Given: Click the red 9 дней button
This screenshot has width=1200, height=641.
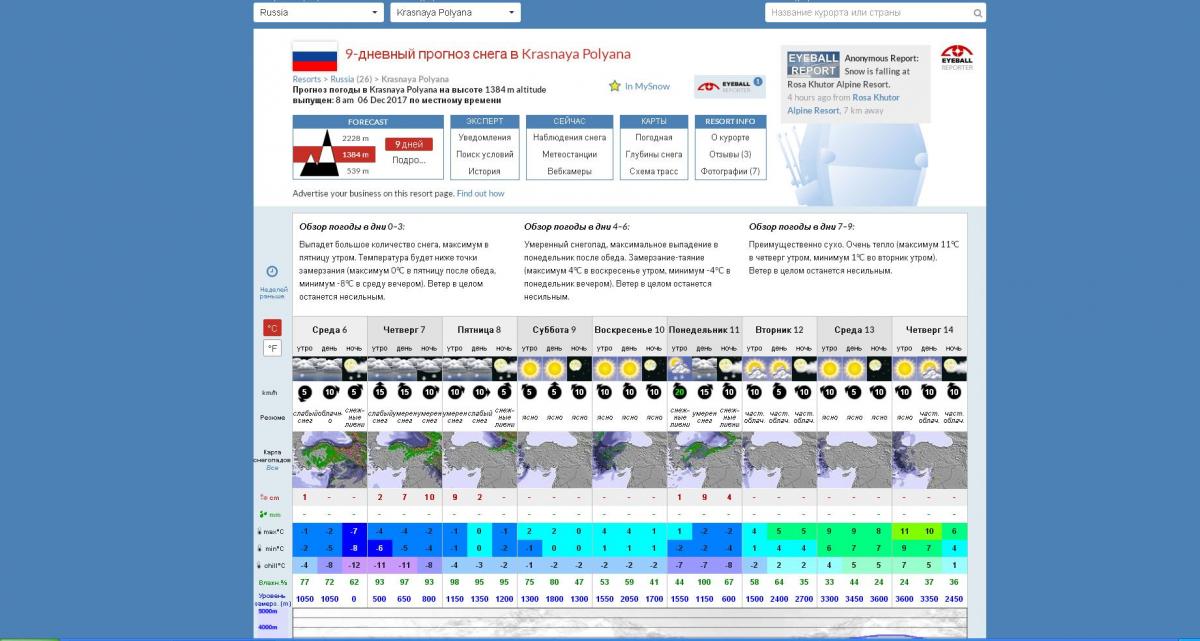Looking at the screenshot, I should [408, 144].
